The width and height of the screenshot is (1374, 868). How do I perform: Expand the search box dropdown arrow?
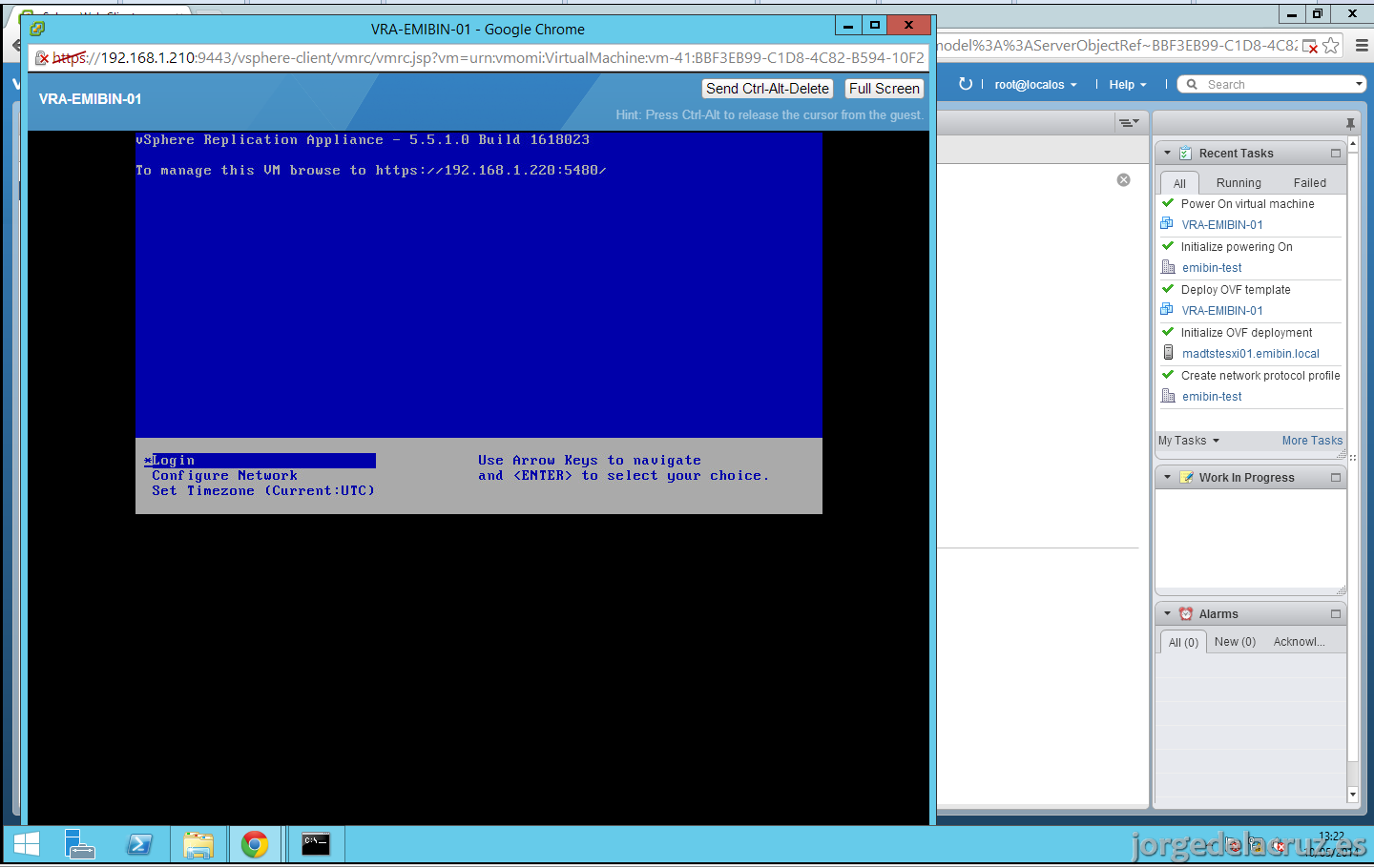1359,84
